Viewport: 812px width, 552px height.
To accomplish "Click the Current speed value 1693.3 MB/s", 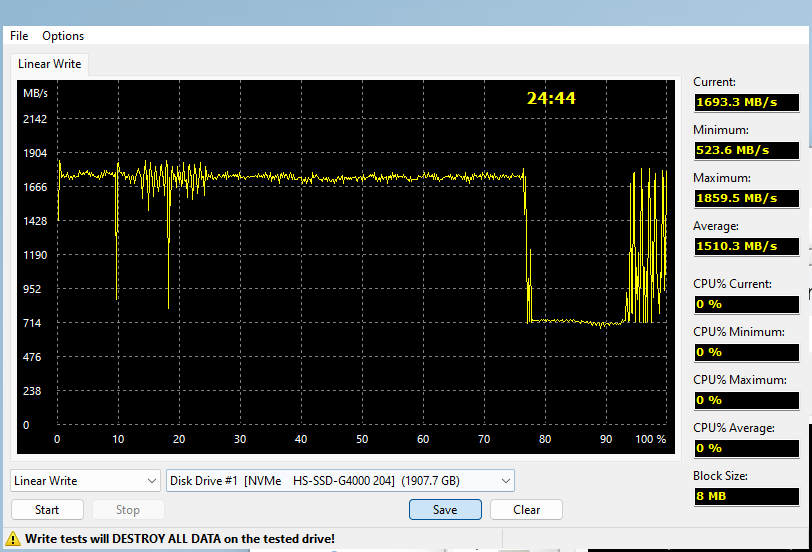I will click(746, 102).
